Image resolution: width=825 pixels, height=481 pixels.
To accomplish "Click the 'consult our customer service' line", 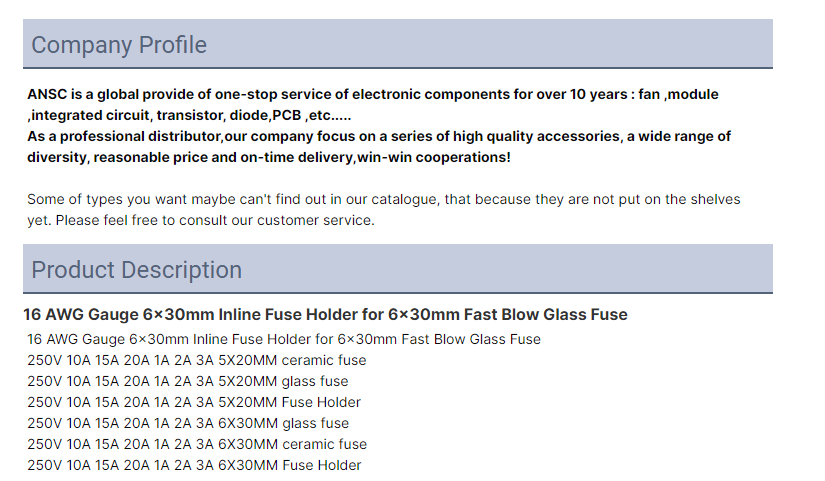I will pyautogui.click(x=200, y=221).
